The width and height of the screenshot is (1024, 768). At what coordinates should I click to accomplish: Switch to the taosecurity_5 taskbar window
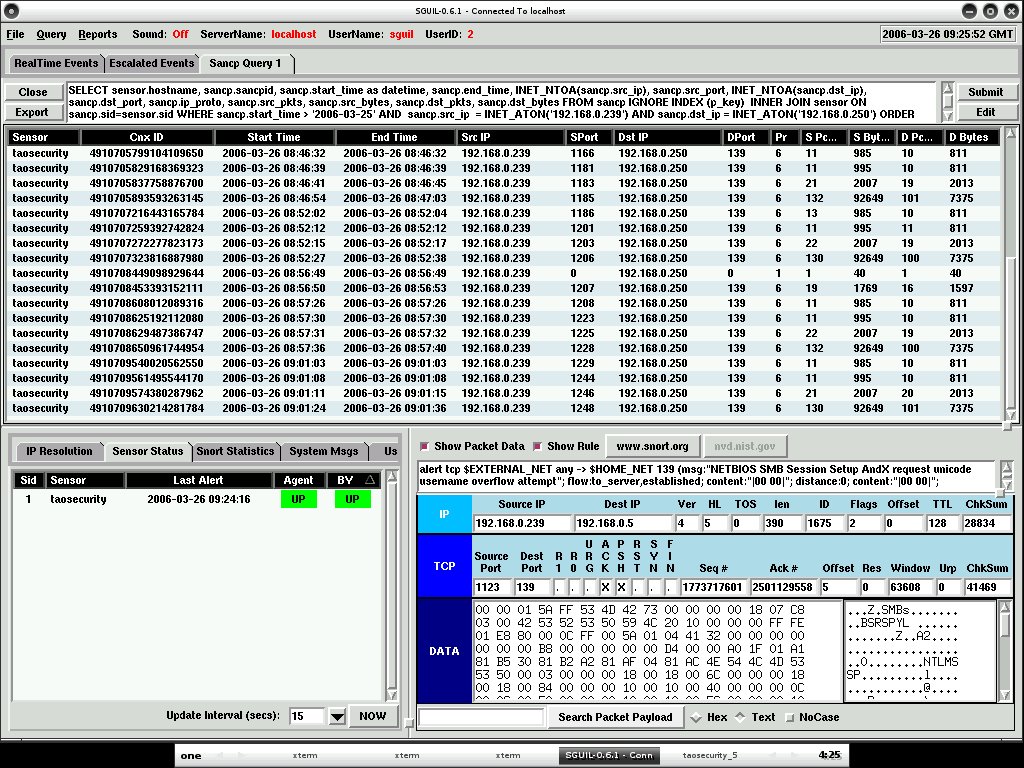pyautogui.click(x=709, y=756)
